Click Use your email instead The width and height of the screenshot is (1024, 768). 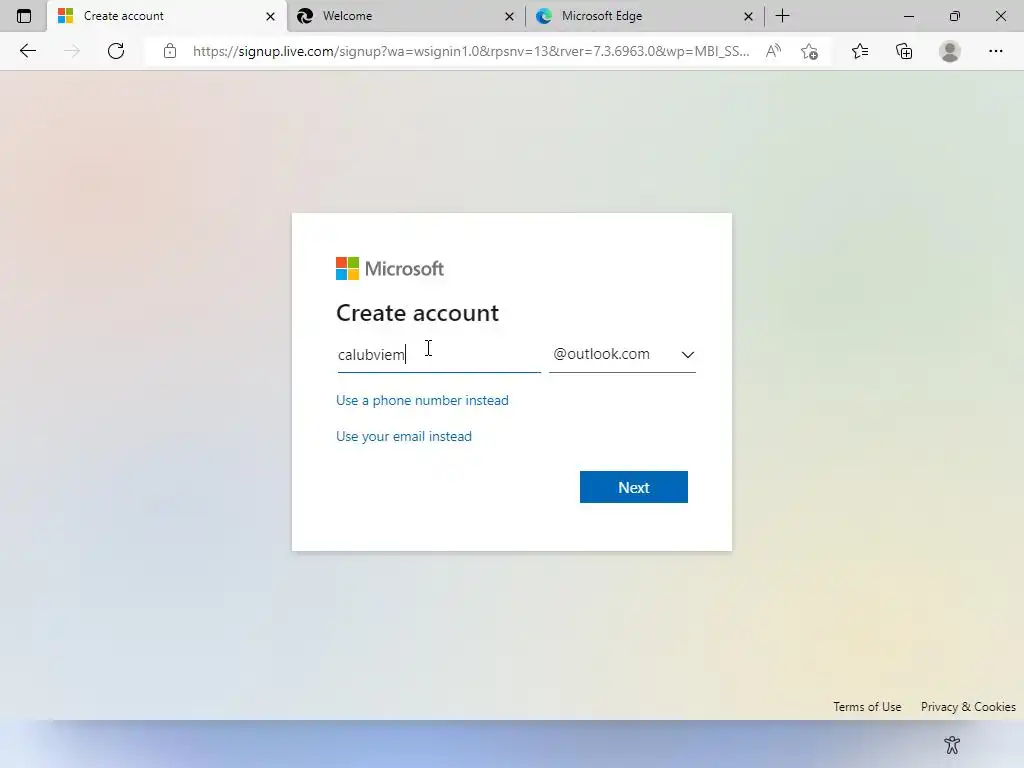click(404, 436)
